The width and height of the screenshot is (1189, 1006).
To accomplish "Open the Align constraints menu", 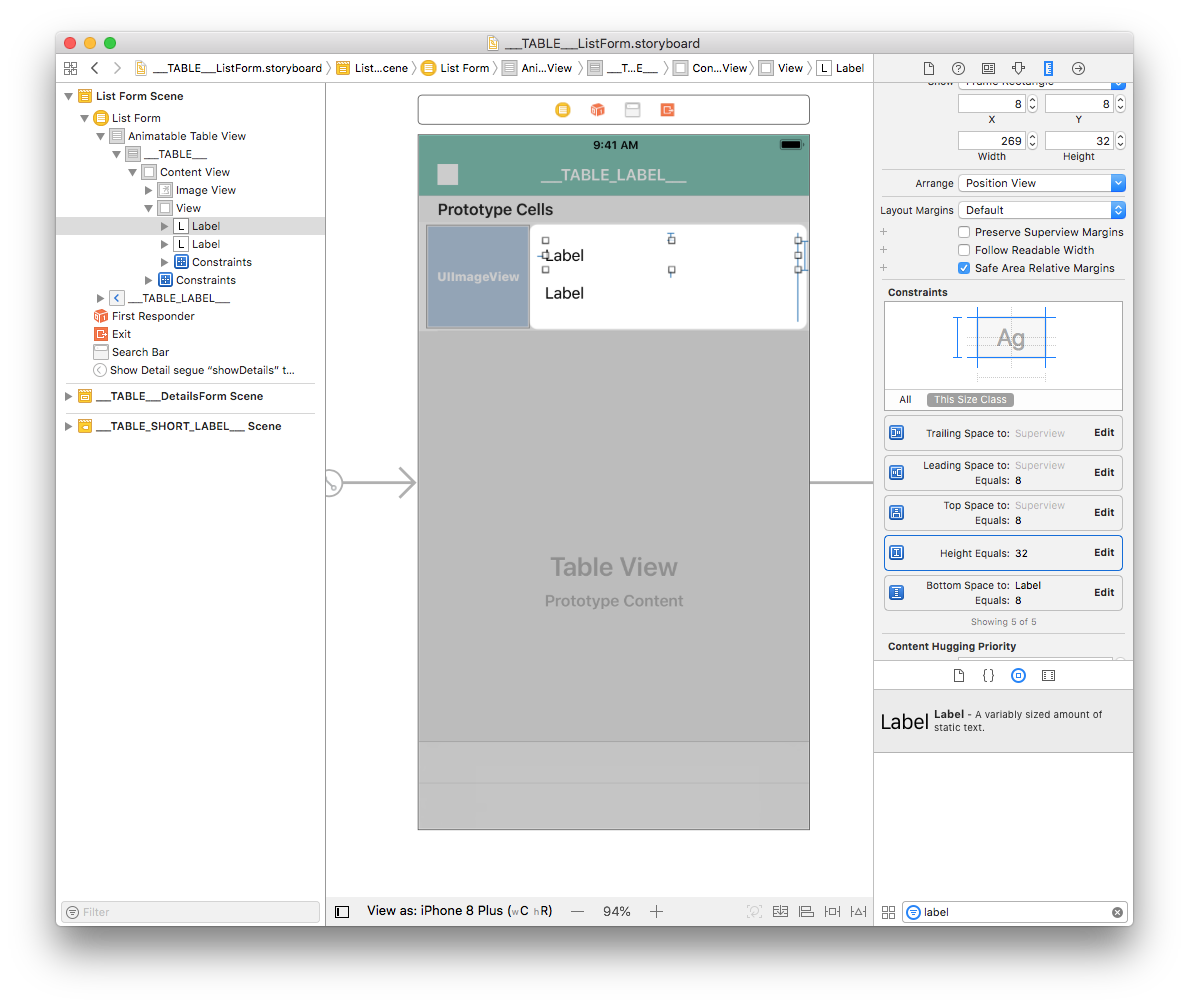I will (806, 911).
